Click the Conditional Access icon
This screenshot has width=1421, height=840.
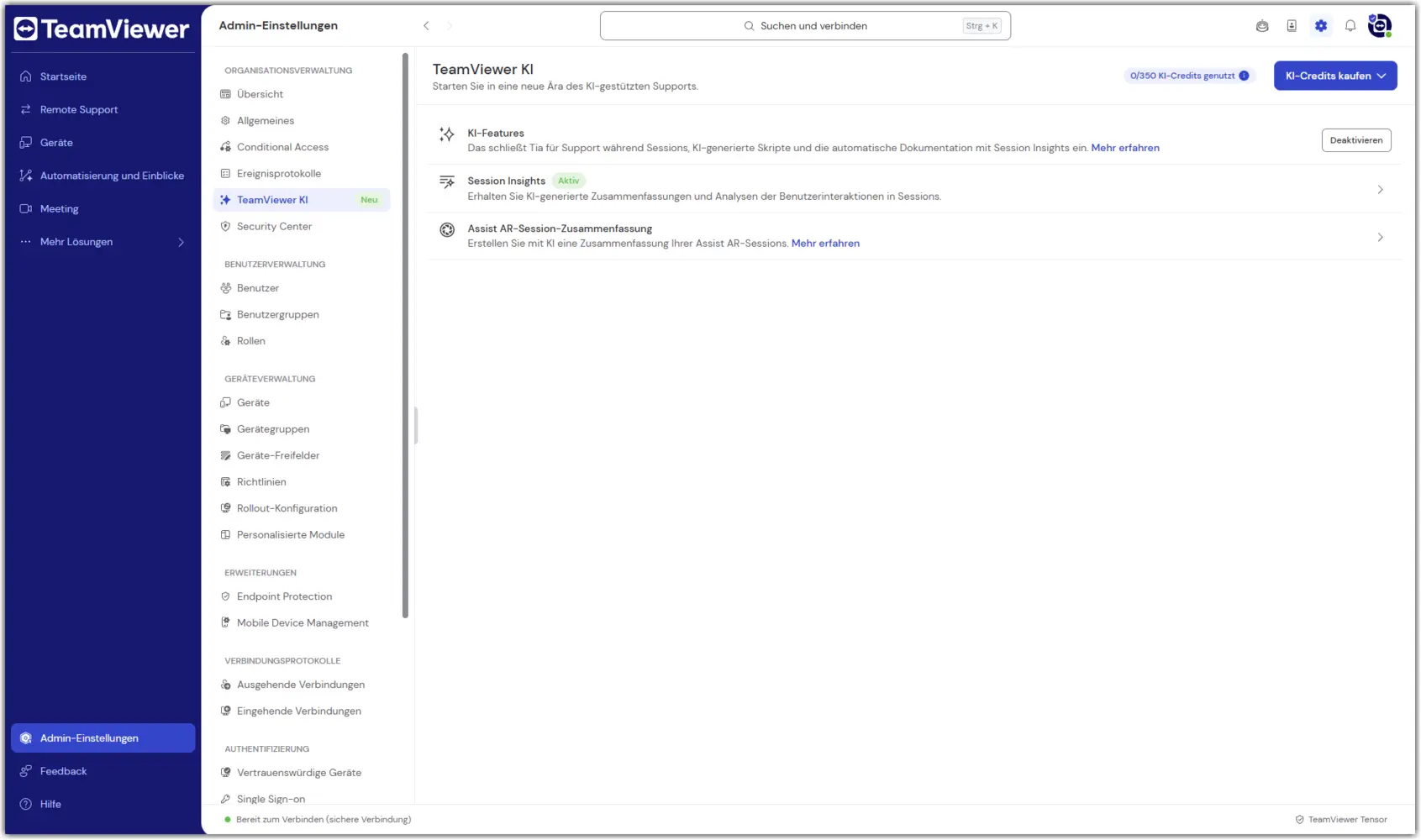click(x=225, y=147)
